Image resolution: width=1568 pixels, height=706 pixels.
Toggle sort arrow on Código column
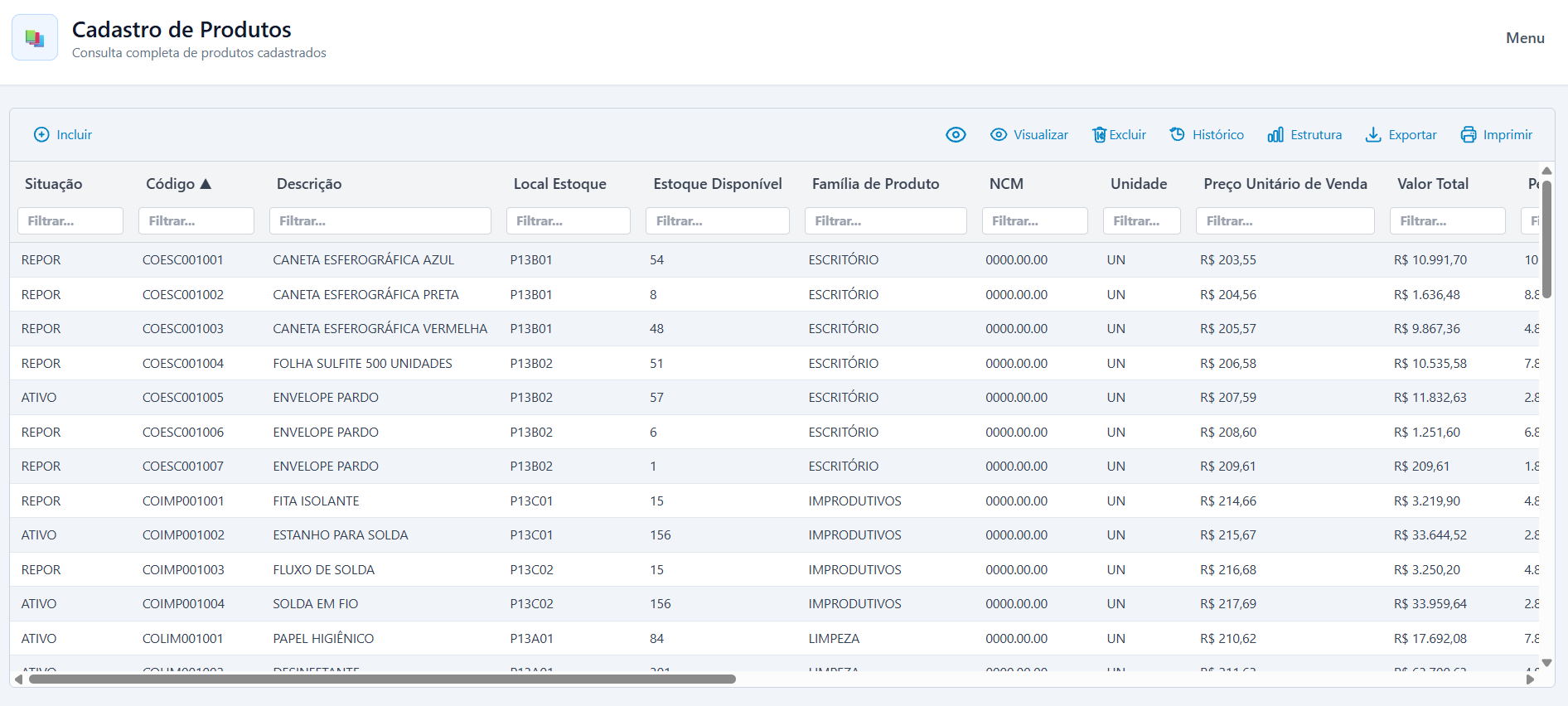[206, 184]
